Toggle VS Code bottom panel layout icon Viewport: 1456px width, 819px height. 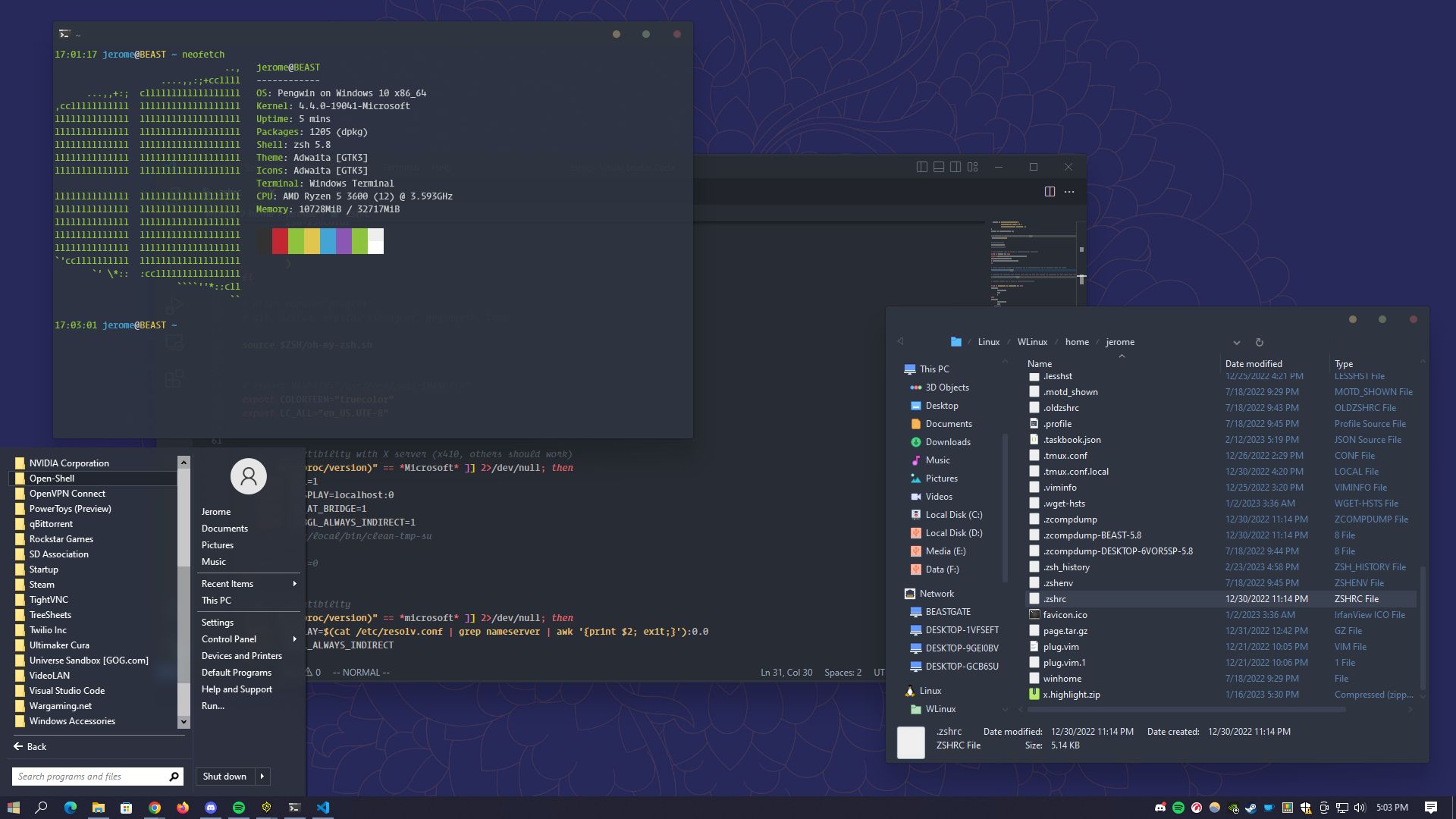939,167
